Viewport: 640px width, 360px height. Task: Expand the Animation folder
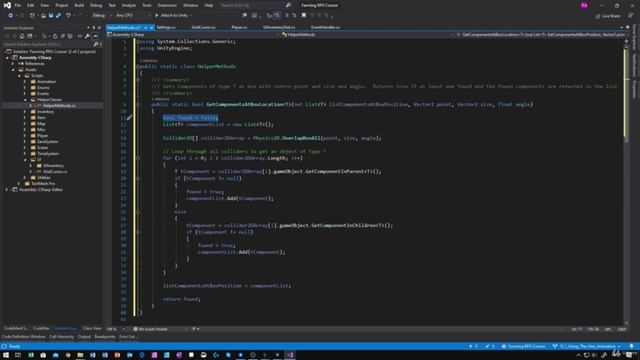[25, 82]
